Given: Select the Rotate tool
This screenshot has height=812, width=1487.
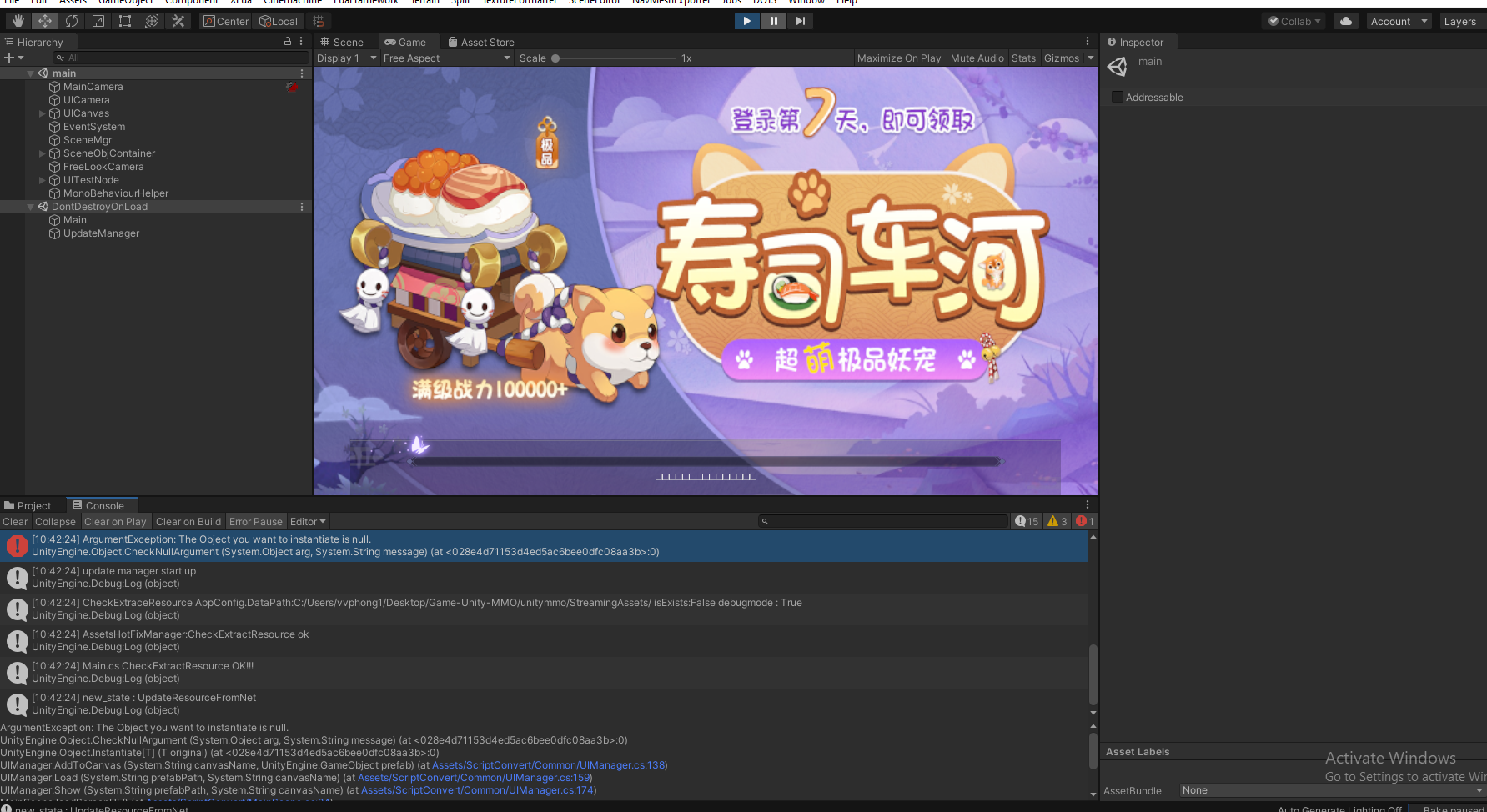Looking at the screenshot, I should 72,21.
